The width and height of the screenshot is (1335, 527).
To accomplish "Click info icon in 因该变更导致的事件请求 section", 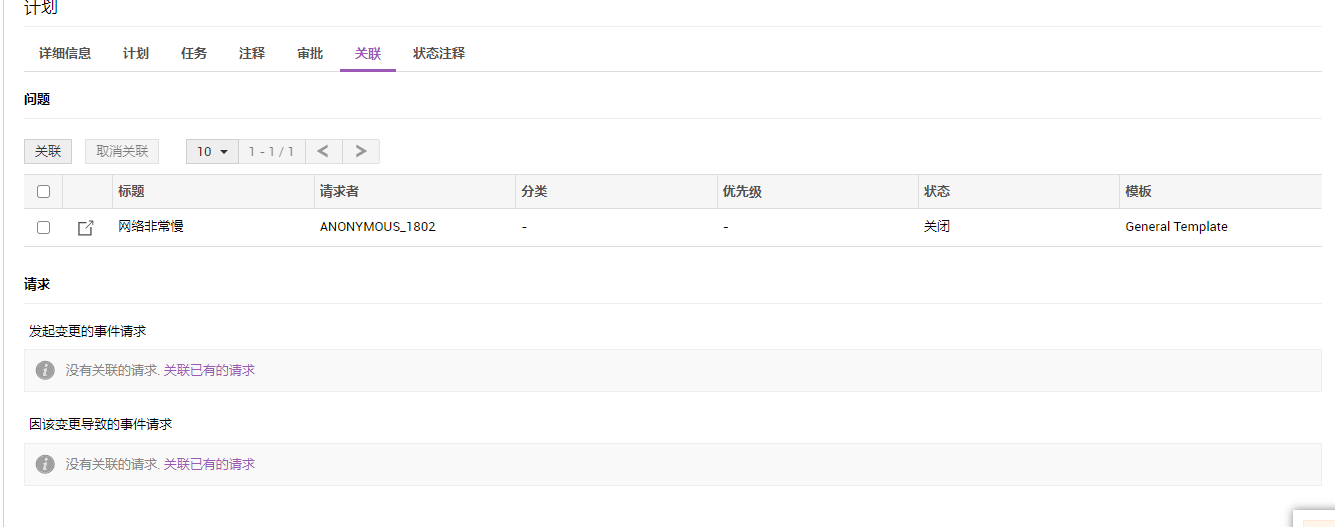I will point(45,464).
